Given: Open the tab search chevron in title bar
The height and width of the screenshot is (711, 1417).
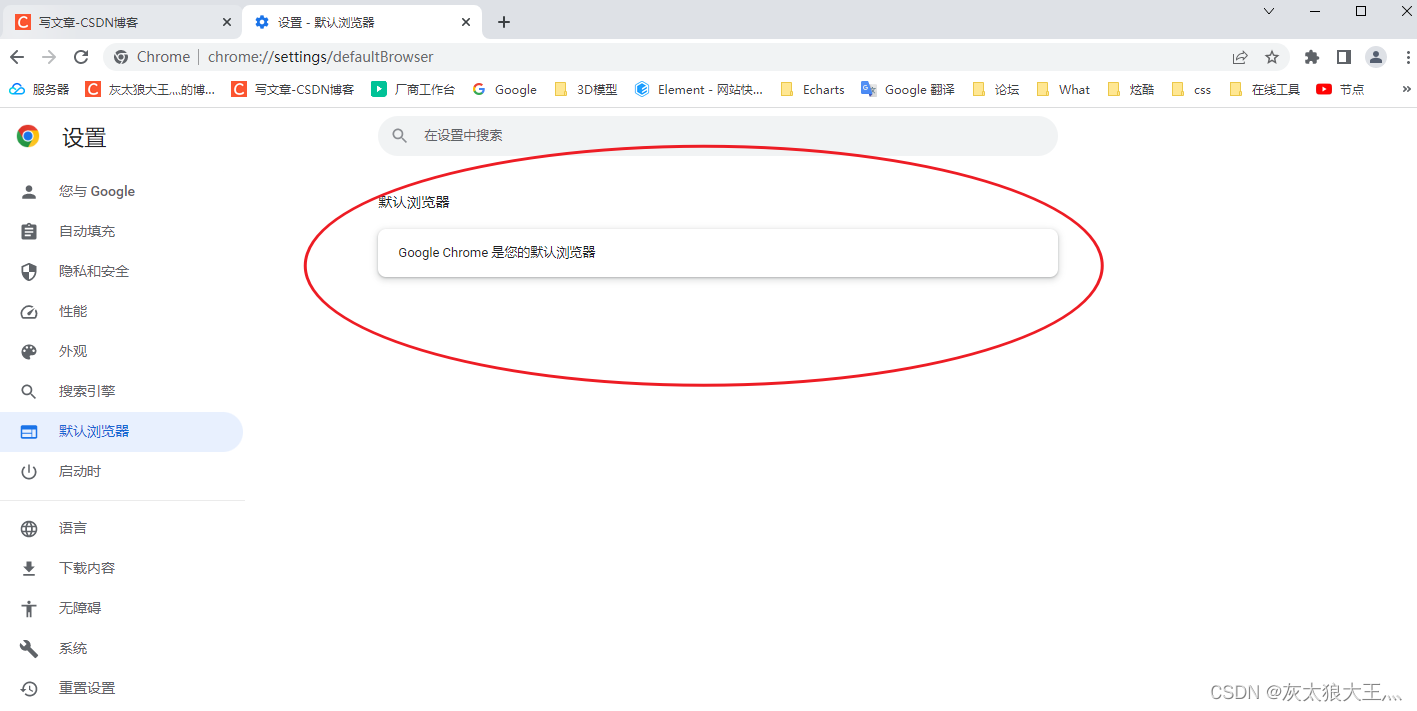Looking at the screenshot, I should 1269,11.
